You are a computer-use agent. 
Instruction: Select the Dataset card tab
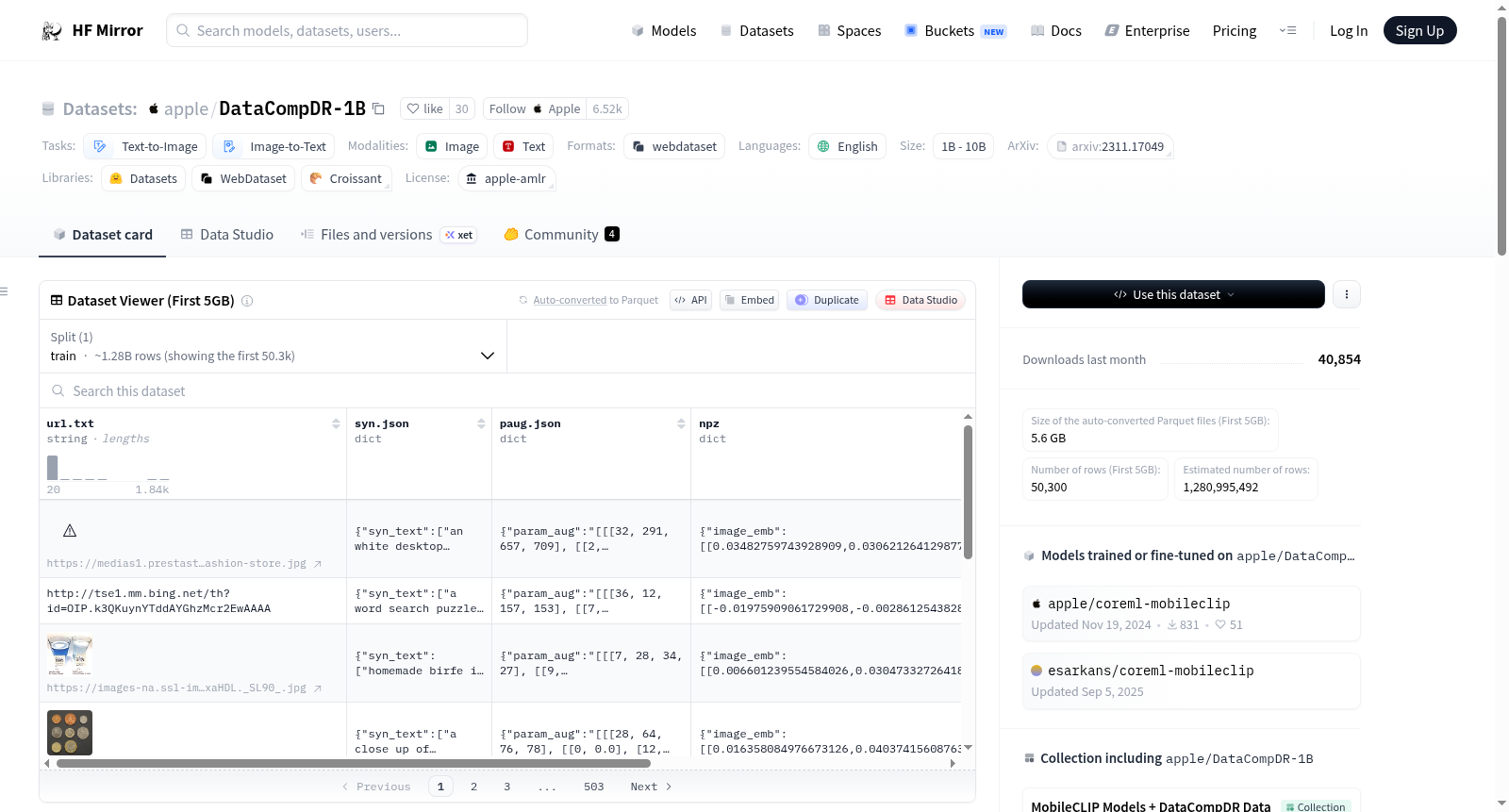102,235
